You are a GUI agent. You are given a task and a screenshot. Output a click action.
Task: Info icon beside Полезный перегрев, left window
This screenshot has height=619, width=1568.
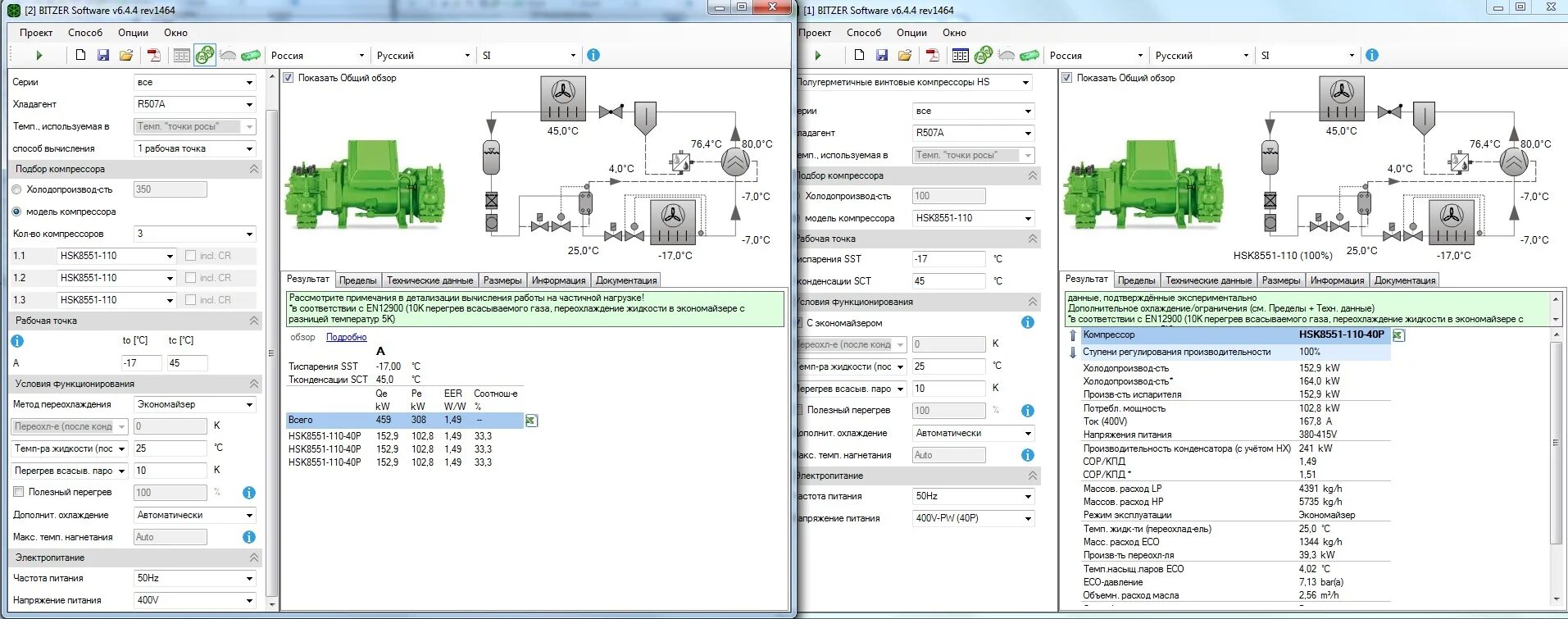pyautogui.click(x=249, y=493)
